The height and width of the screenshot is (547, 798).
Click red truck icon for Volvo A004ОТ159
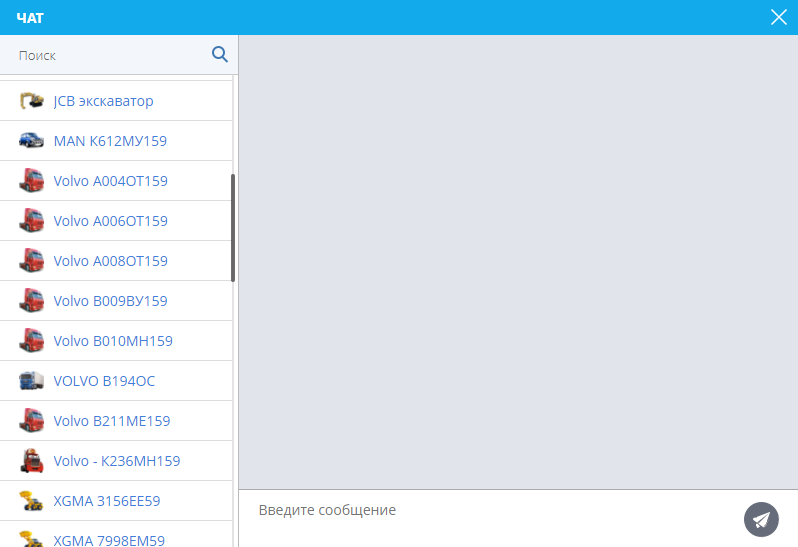pyautogui.click(x=32, y=181)
